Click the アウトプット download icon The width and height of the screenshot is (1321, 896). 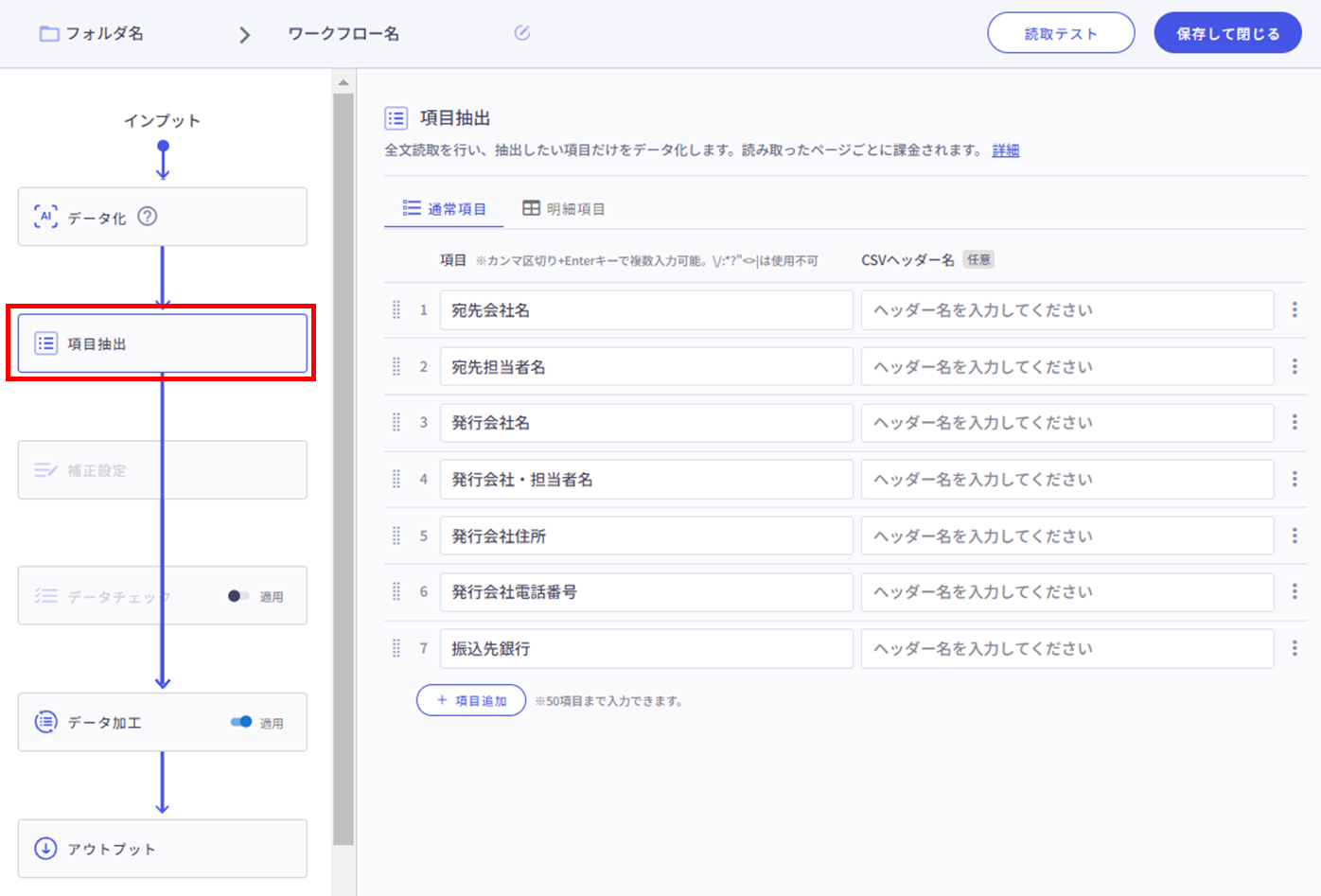[x=45, y=849]
